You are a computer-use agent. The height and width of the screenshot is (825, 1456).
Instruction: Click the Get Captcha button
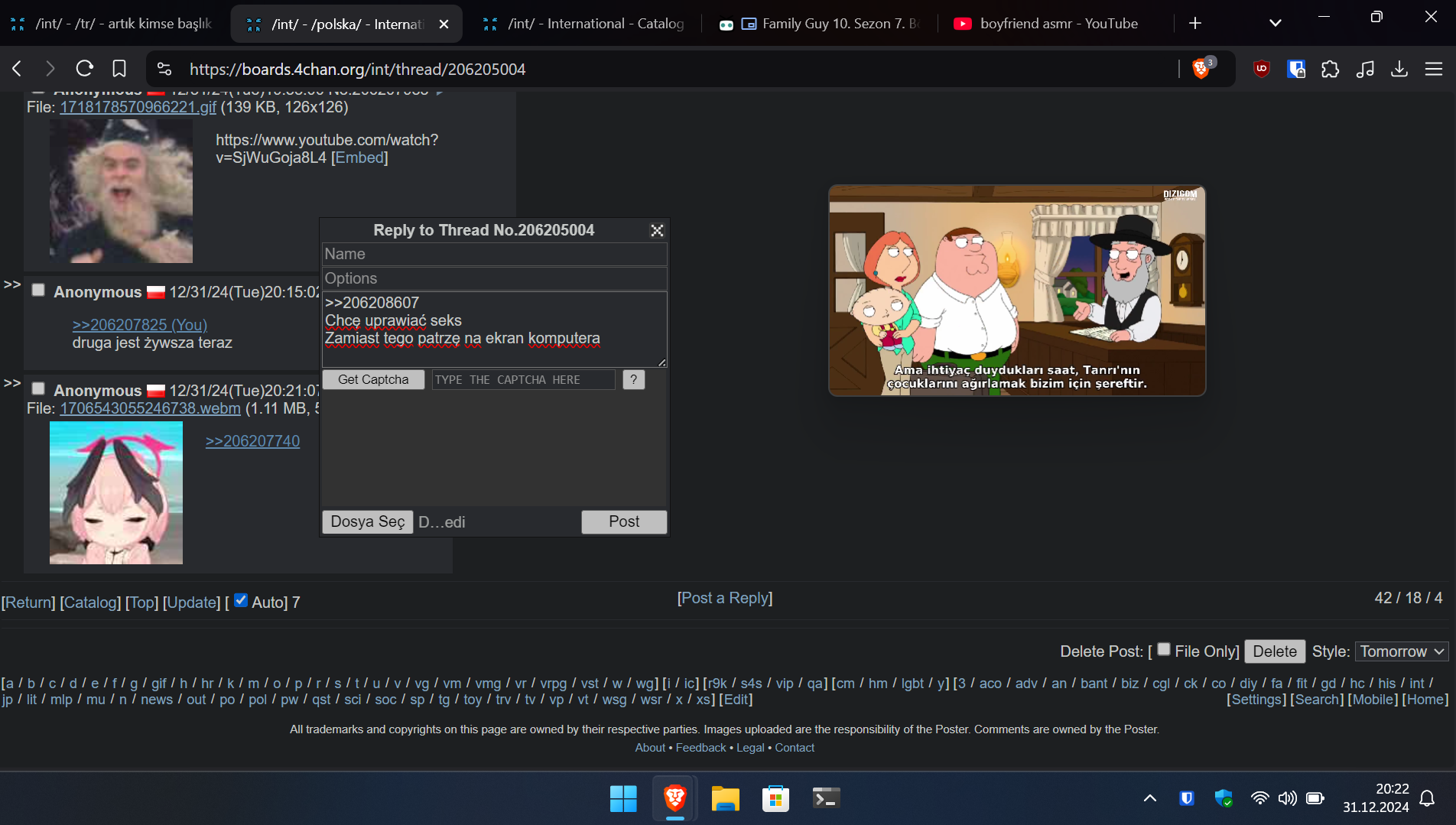click(373, 380)
